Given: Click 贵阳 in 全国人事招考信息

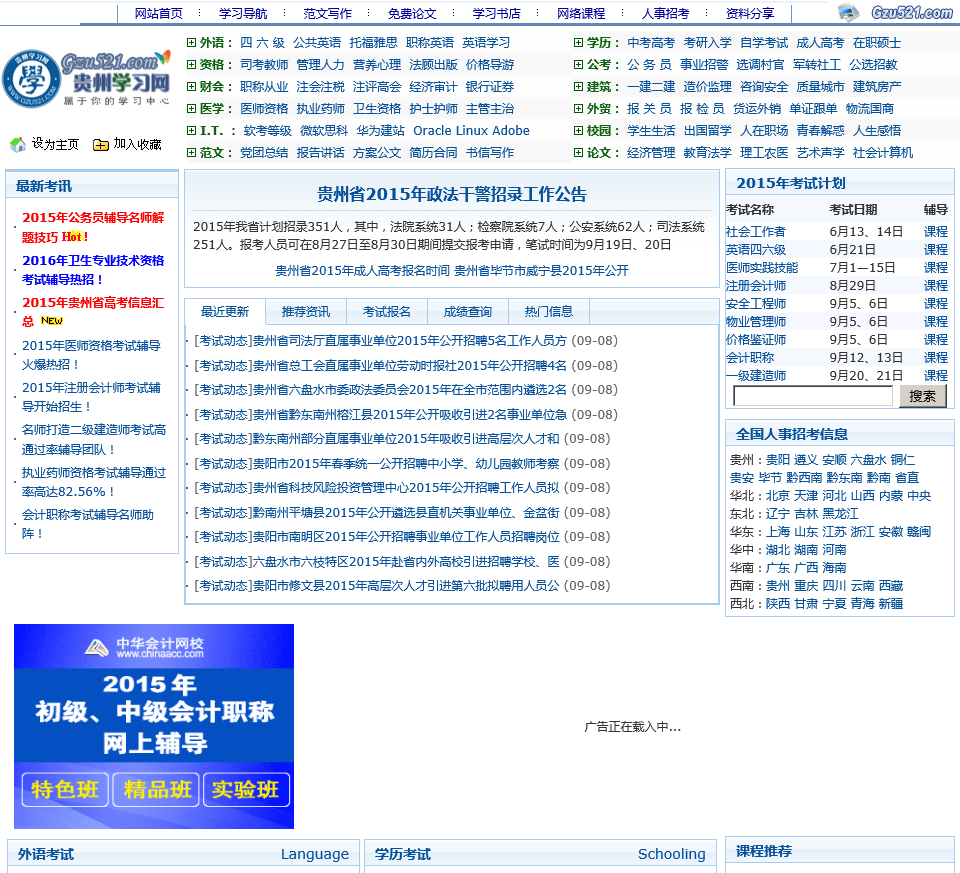Looking at the screenshot, I should coord(778,460).
